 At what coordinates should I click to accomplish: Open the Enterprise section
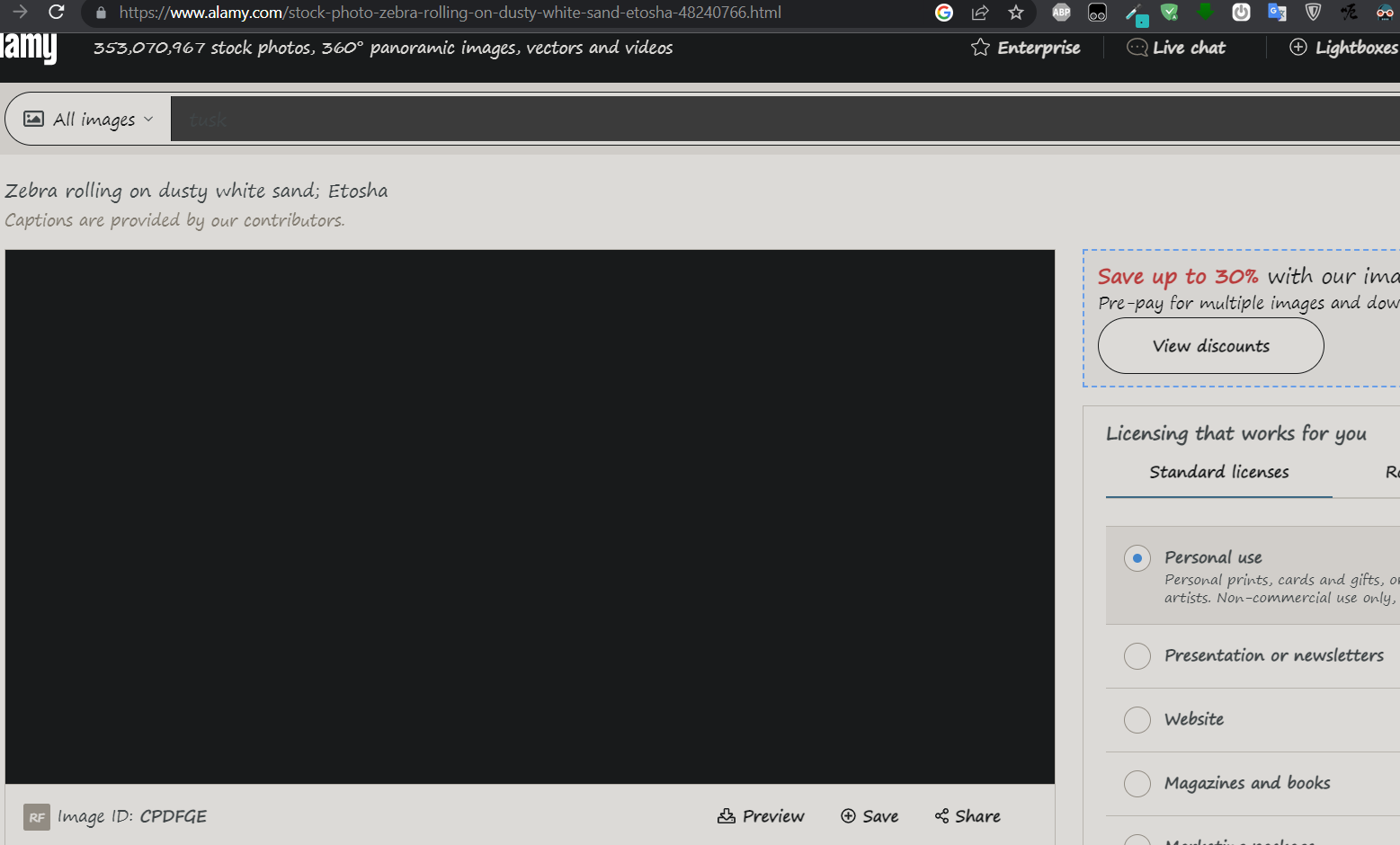(1024, 48)
